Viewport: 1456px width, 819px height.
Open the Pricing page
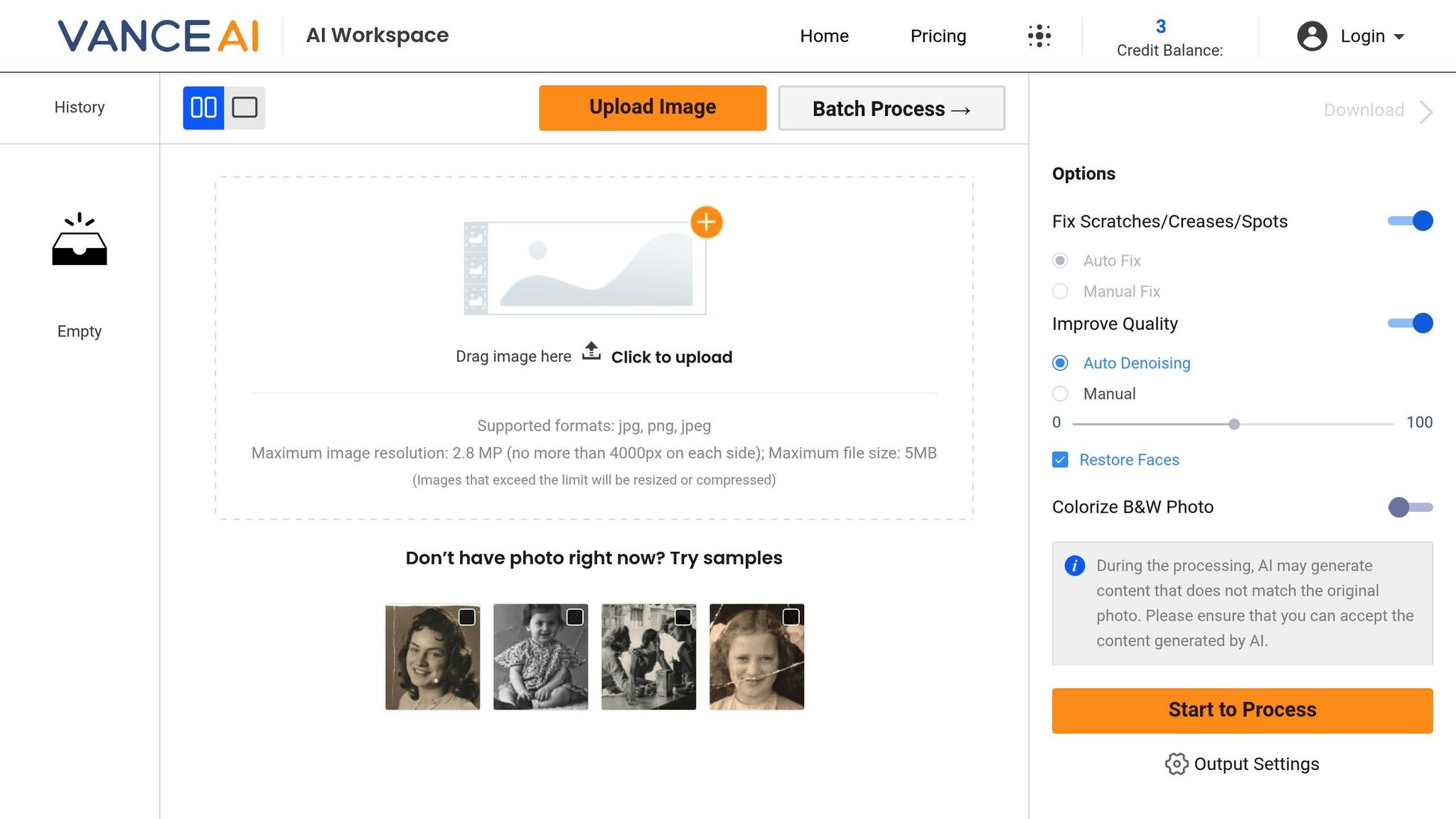(938, 36)
